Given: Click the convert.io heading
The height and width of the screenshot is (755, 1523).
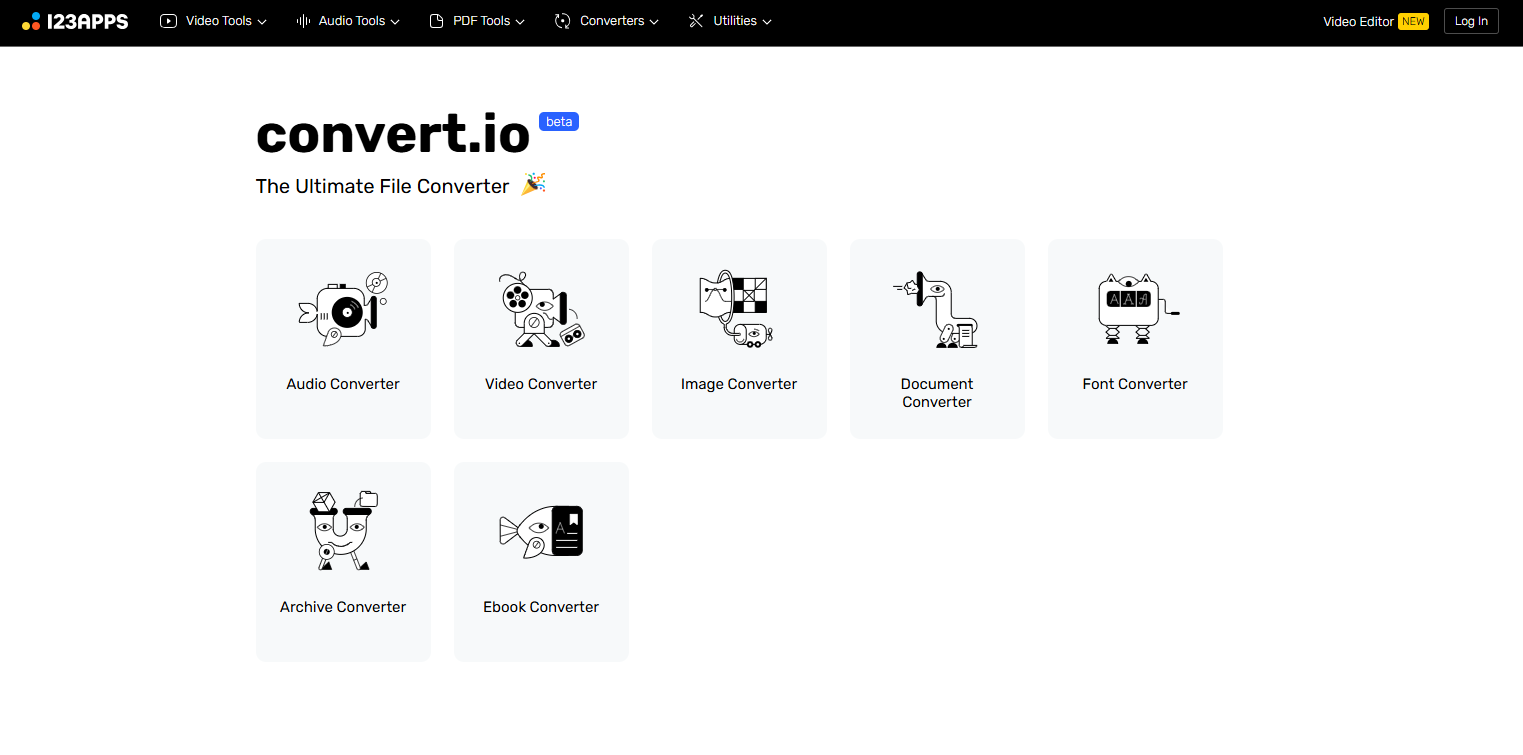Looking at the screenshot, I should coord(393,134).
